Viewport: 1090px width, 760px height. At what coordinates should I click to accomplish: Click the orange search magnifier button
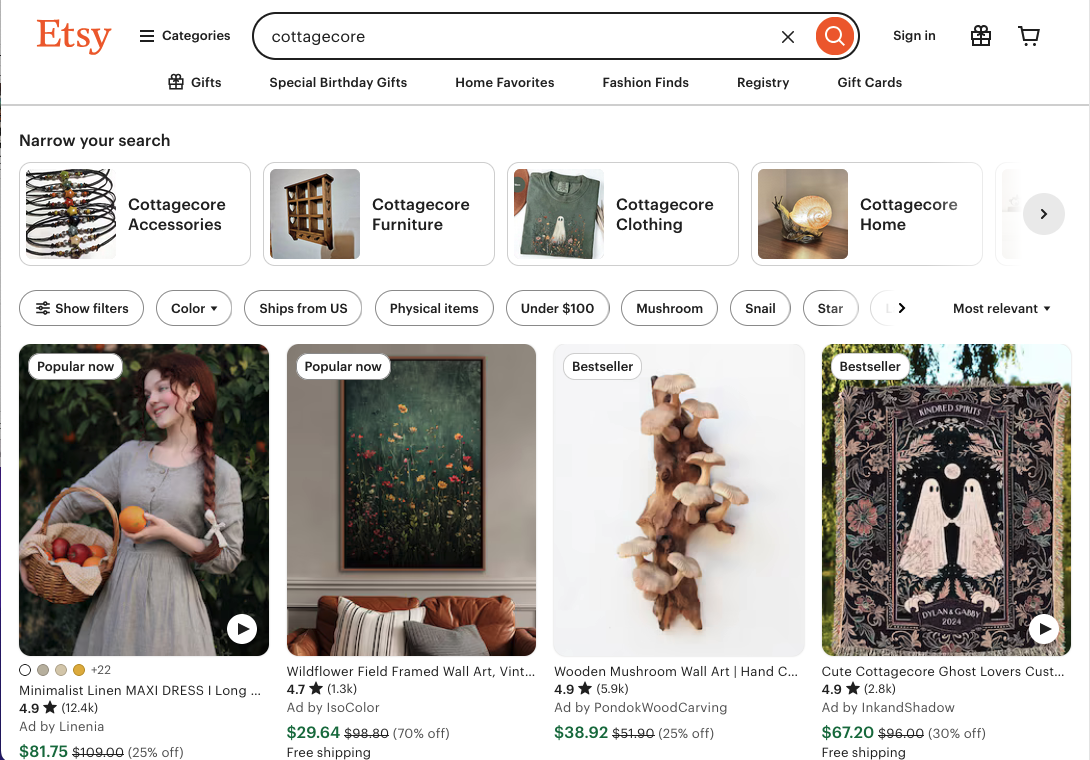point(835,37)
